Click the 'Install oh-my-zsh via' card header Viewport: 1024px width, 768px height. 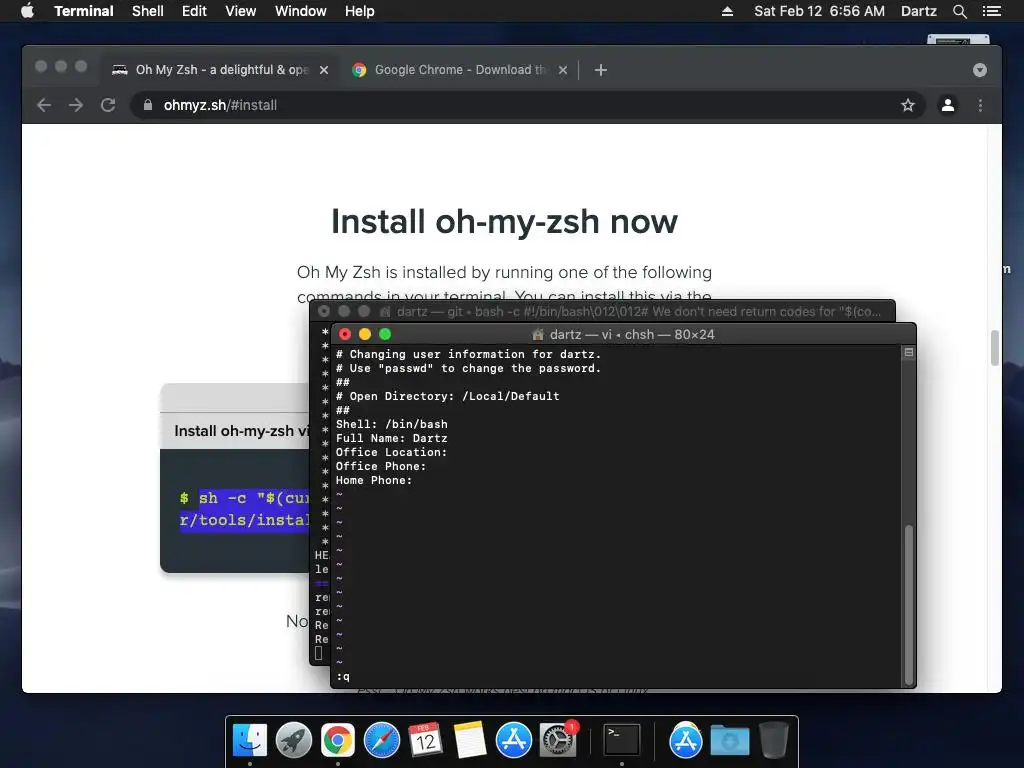[236, 431]
